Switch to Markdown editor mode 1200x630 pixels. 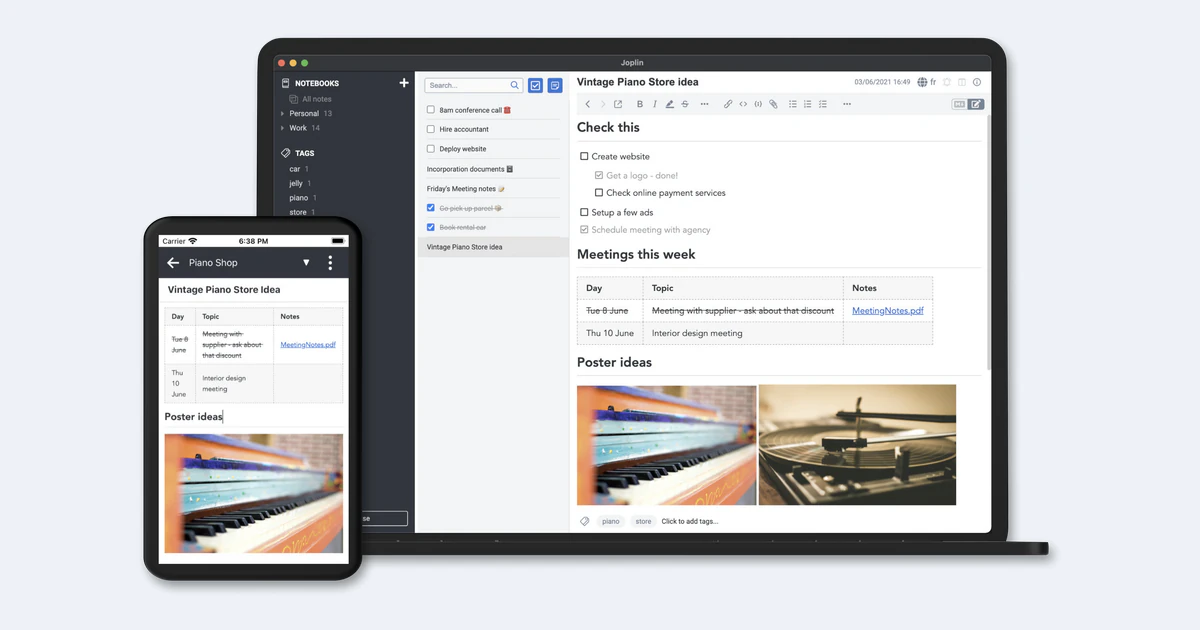959,104
